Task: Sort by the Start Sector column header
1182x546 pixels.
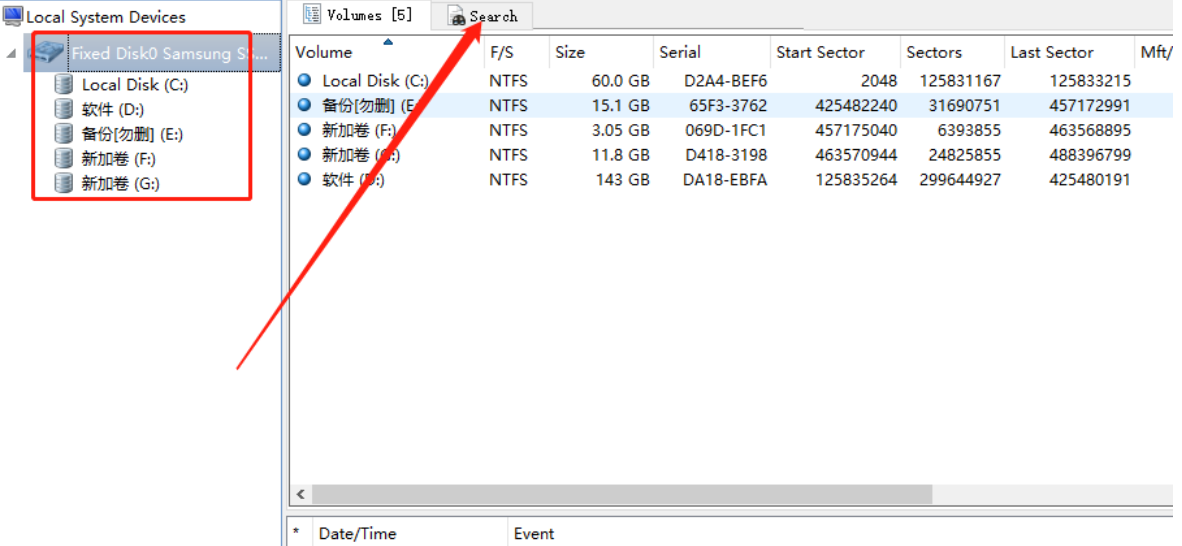Action: [835, 52]
